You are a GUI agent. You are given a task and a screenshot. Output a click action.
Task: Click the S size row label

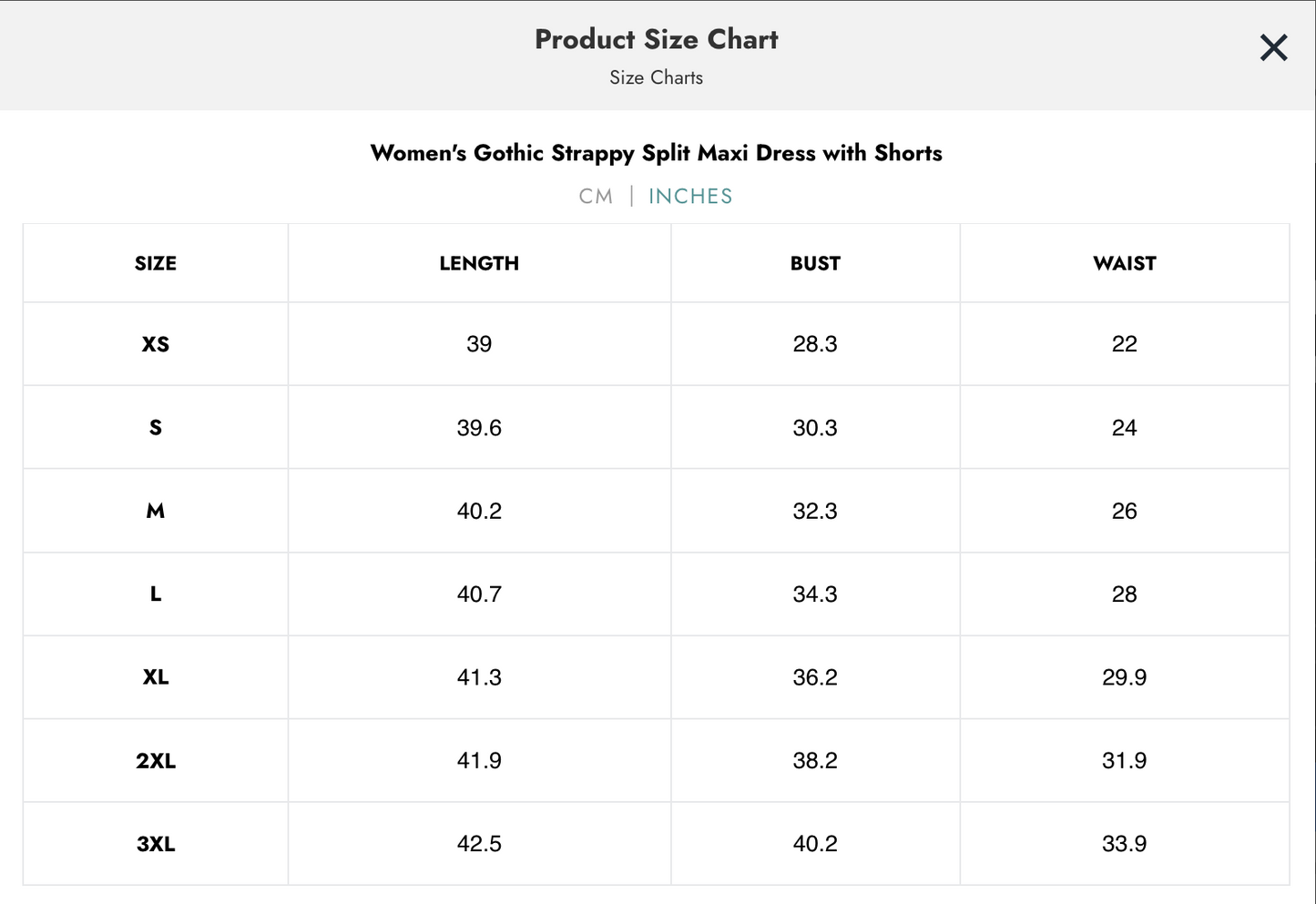(x=155, y=427)
